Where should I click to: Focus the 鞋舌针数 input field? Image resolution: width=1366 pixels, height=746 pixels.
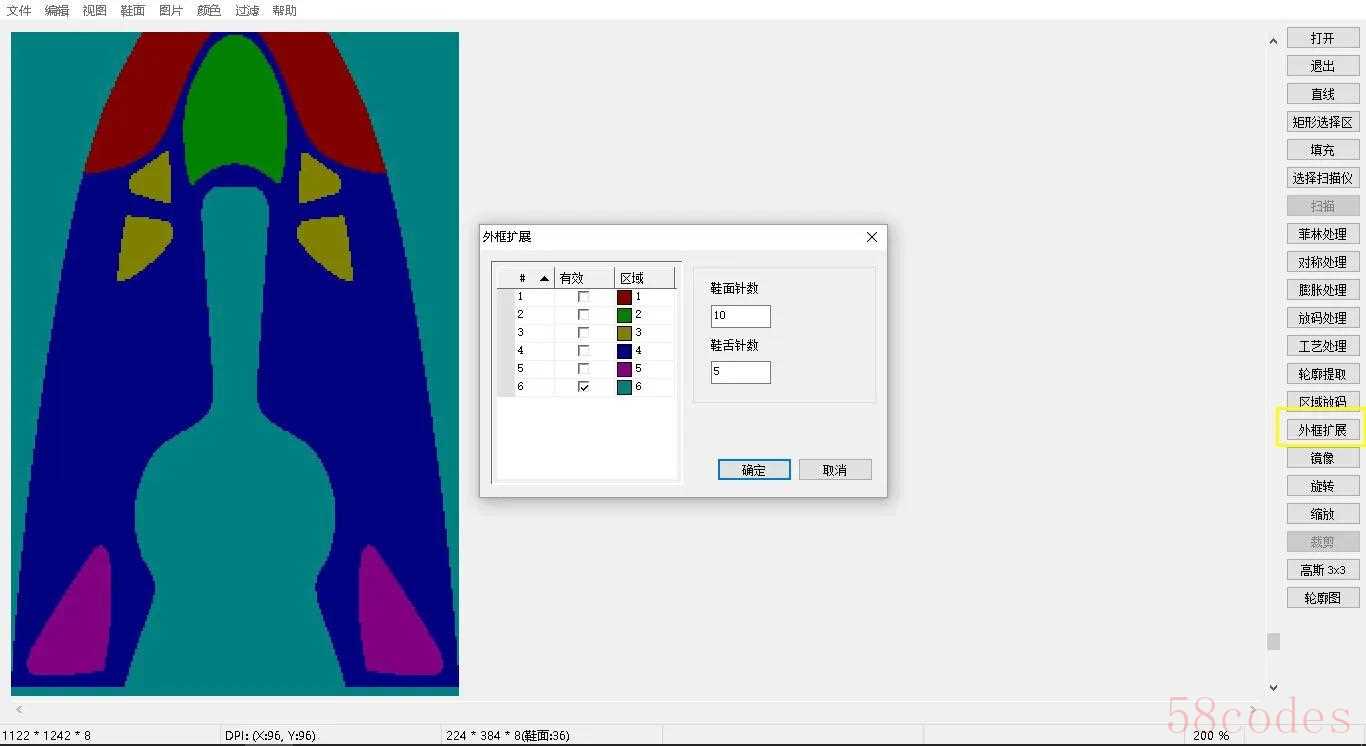pyautogui.click(x=740, y=372)
